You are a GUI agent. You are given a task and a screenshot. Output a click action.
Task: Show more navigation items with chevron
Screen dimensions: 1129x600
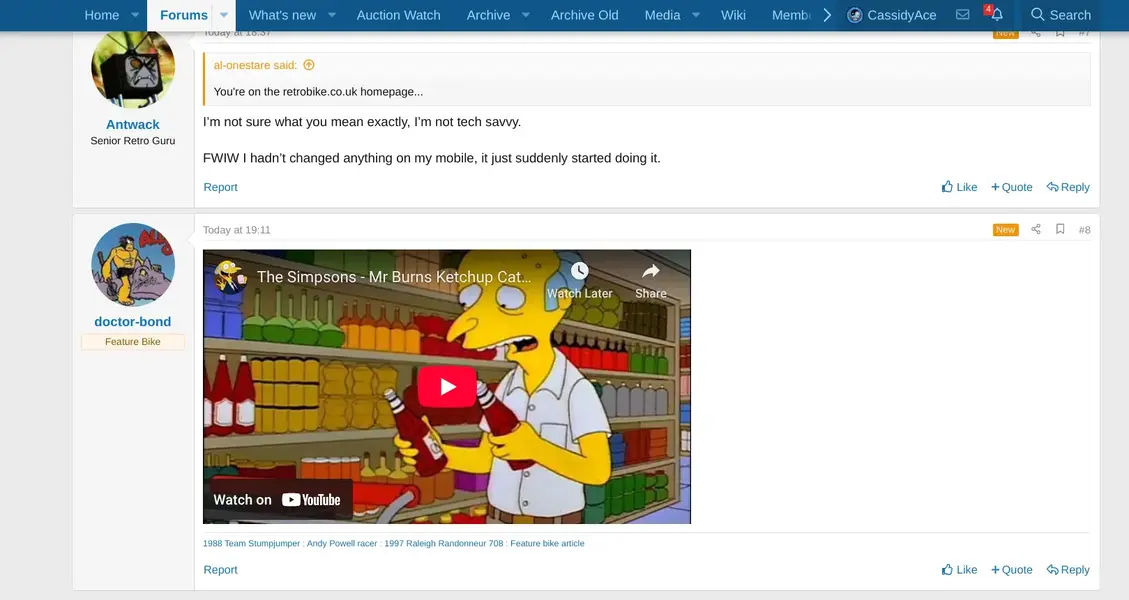827,15
